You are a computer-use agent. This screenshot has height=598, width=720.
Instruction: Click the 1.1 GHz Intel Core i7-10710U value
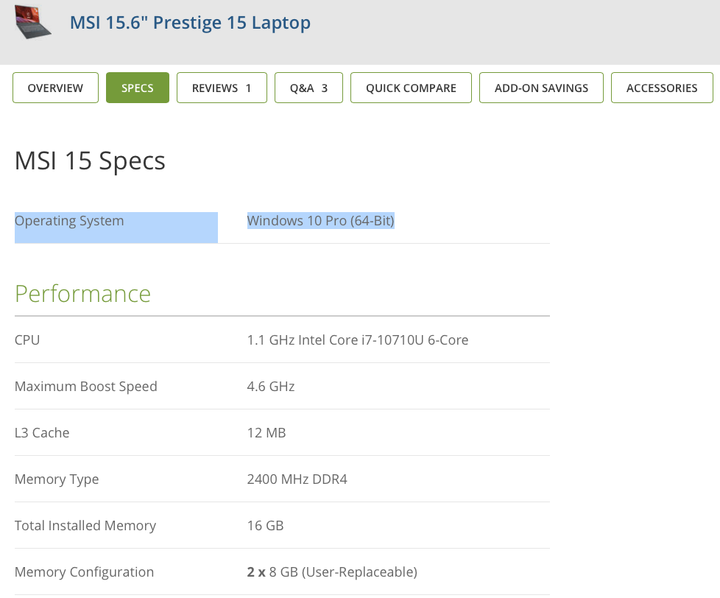(x=358, y=340)
